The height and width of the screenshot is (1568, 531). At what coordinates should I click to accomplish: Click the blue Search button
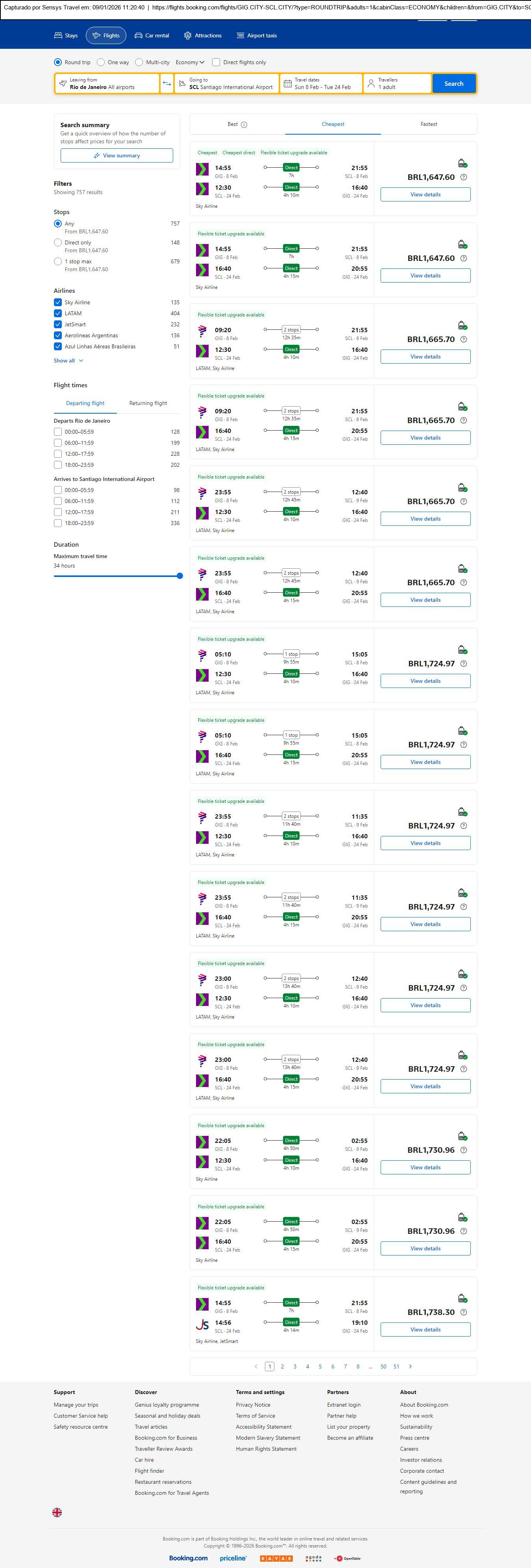click(454, 83)
